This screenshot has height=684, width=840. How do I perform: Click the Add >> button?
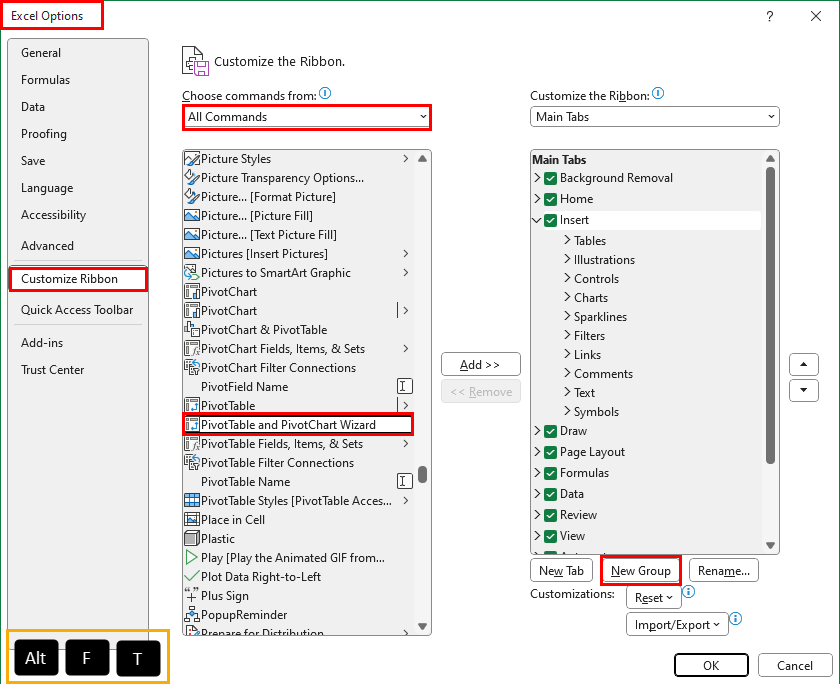(481, 364)
